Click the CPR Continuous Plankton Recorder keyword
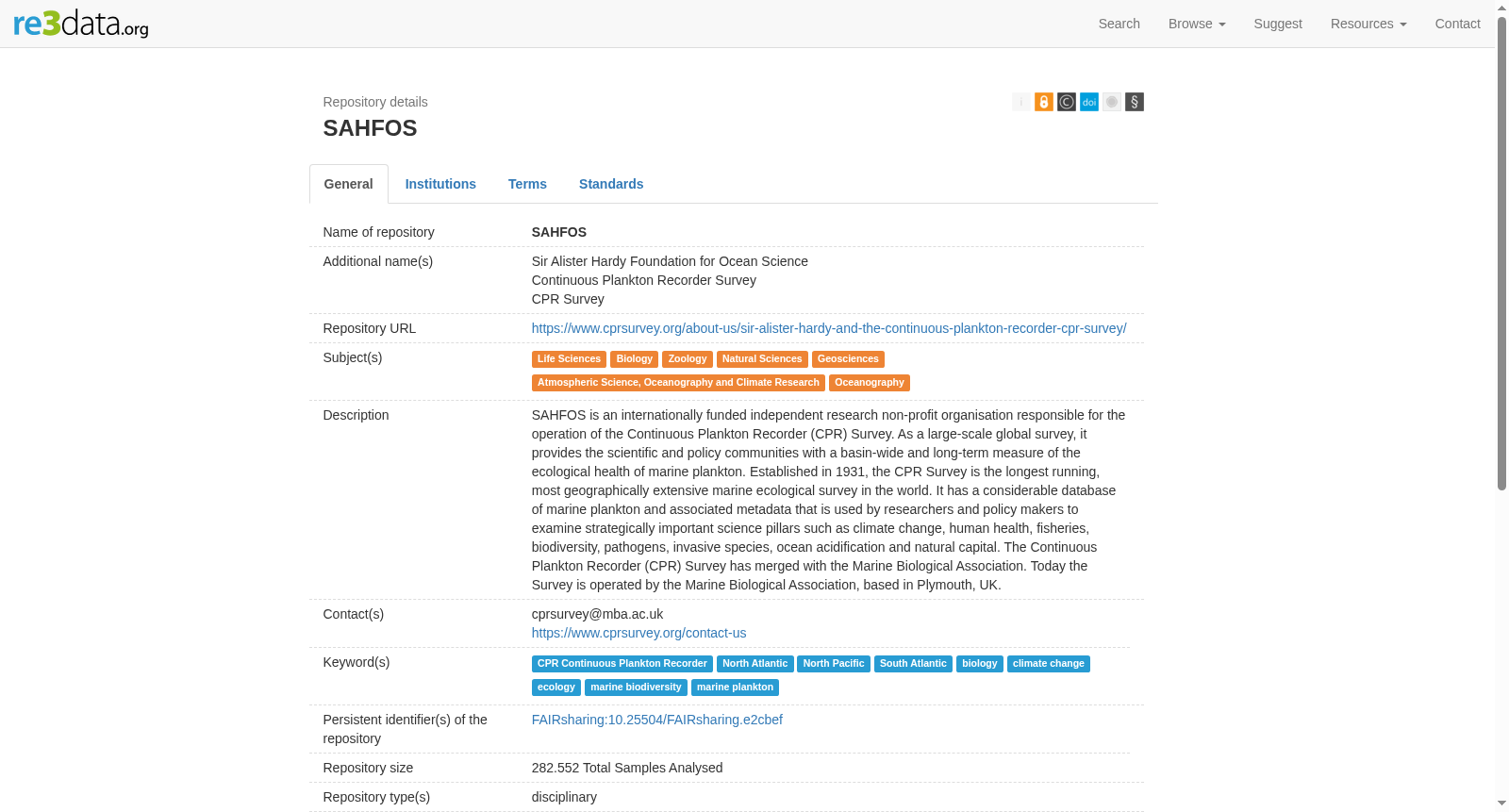1509x812 pixels. coord(622,664)
